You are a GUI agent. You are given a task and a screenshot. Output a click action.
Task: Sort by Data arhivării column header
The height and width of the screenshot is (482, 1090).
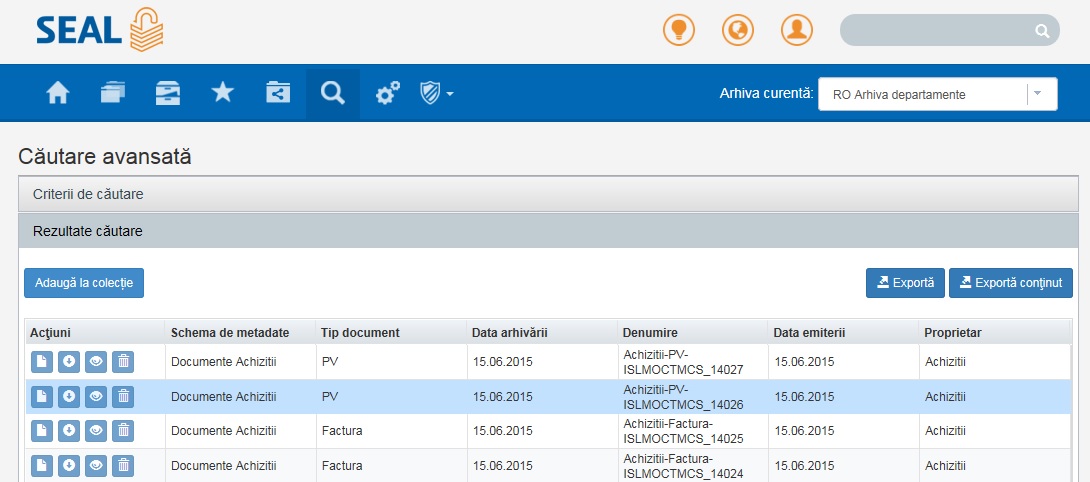(x=542, y=332)
